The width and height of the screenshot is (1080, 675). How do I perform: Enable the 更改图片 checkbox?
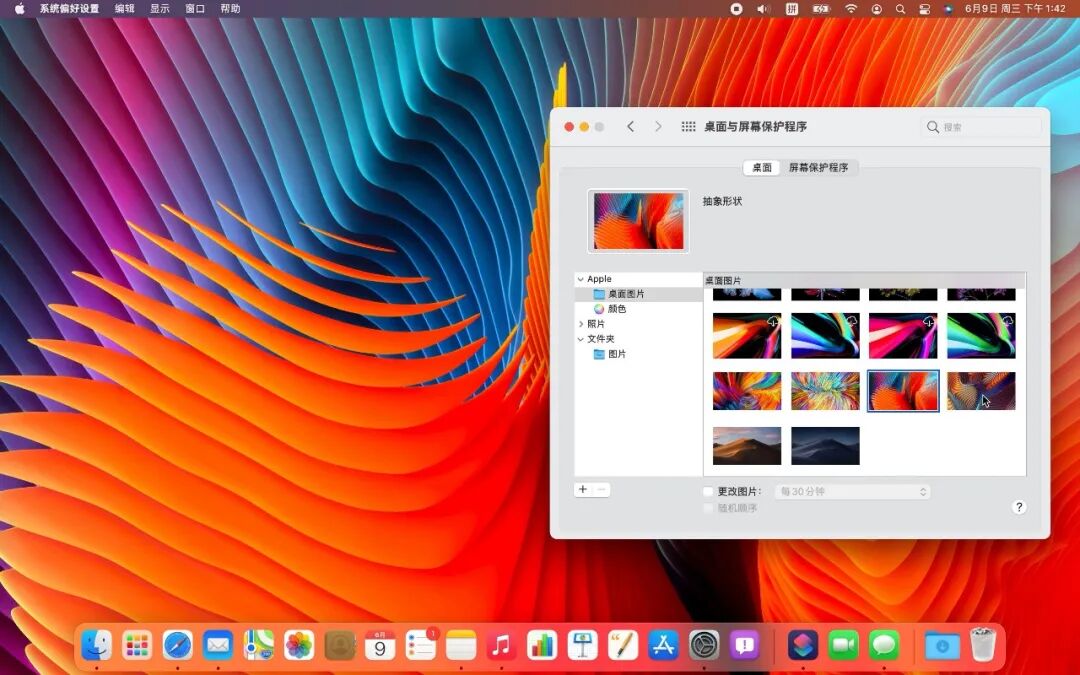(708, 491)
